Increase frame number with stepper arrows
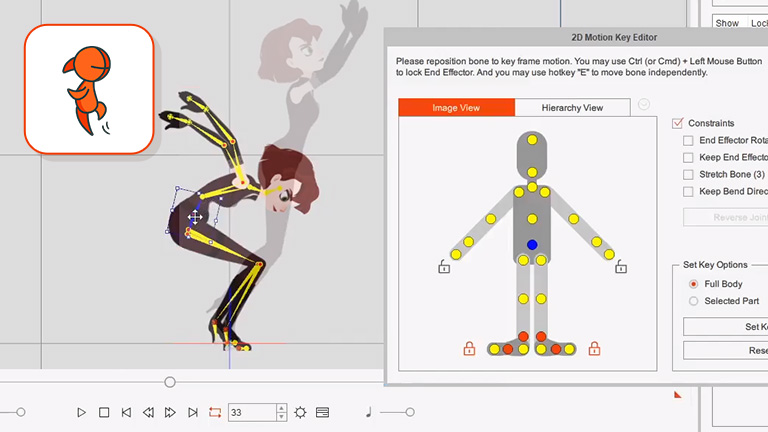This screenshot has height=432, width=768. point(281,408)
